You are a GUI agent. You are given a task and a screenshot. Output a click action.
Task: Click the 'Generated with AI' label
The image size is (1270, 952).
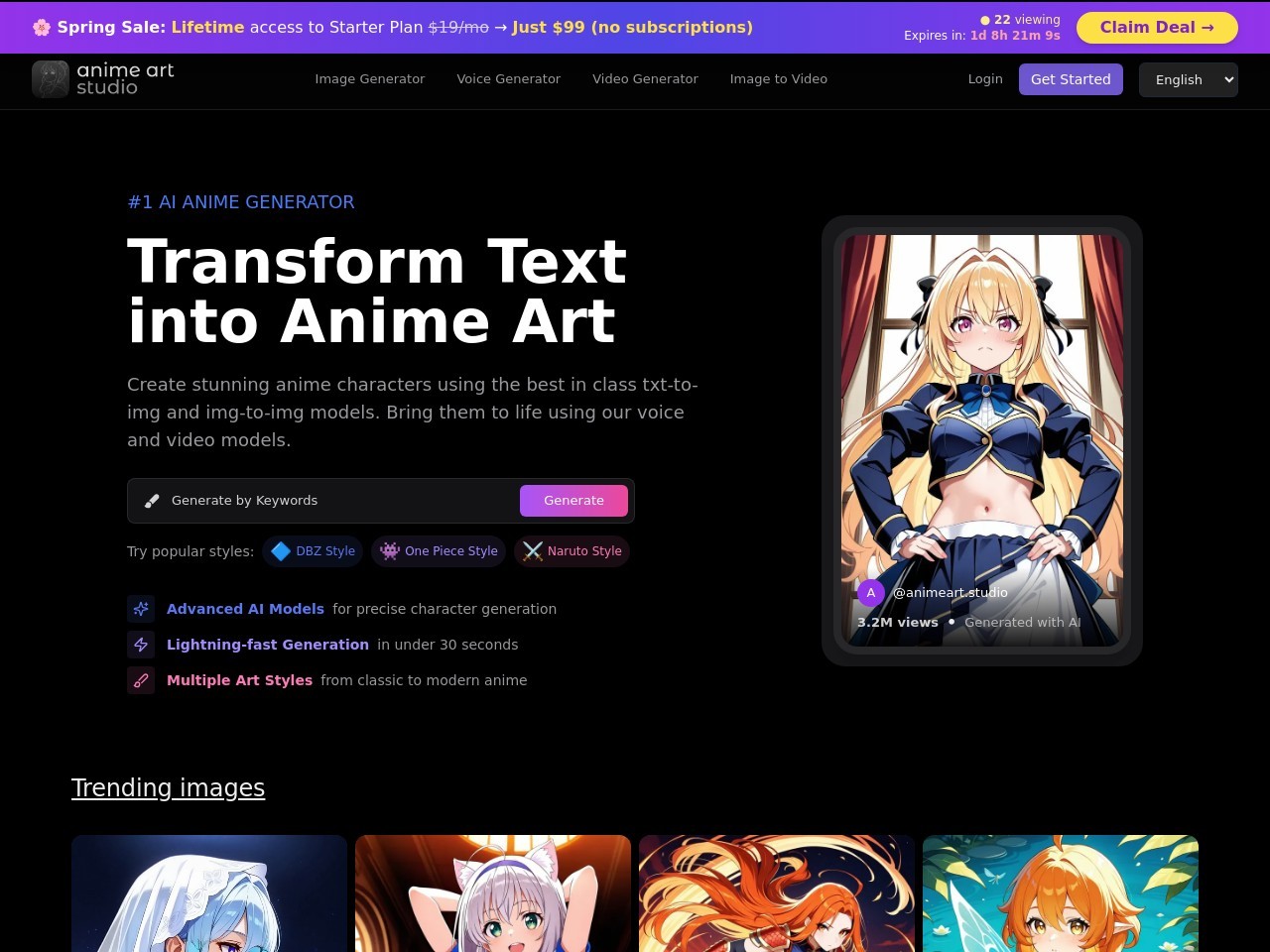[1023, 623]
